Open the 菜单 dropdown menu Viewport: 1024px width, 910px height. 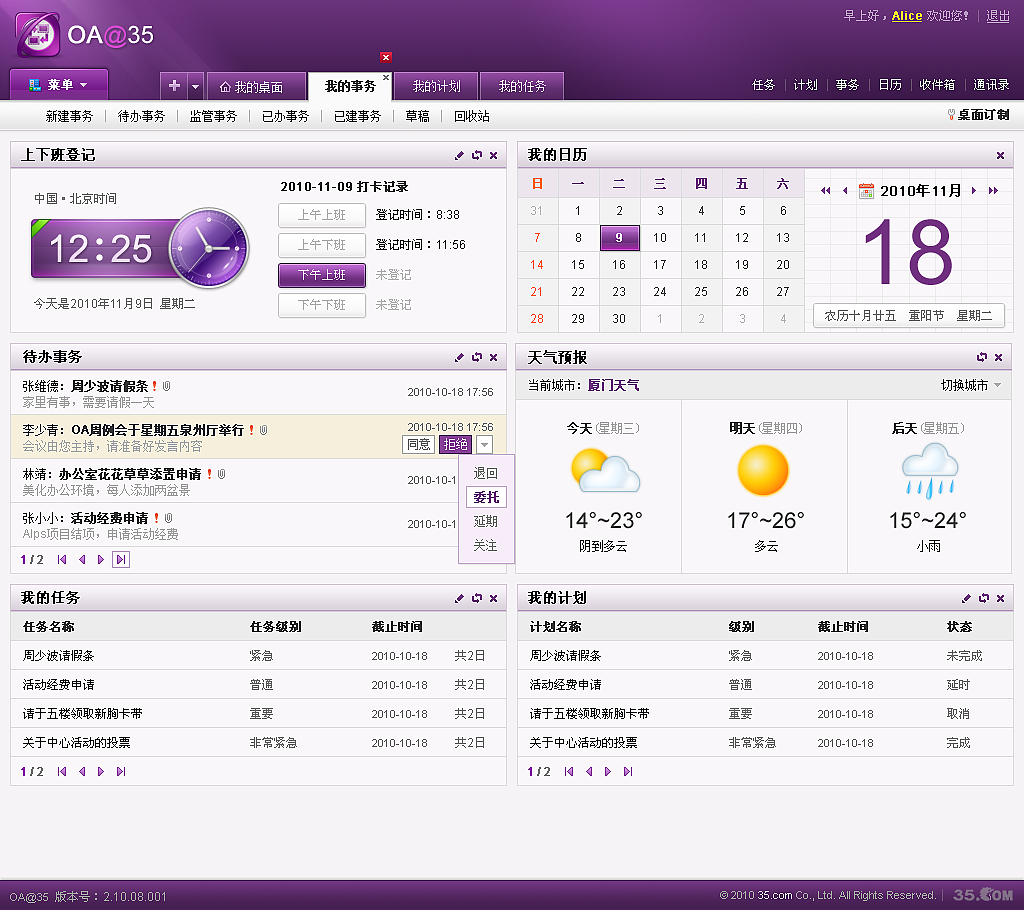(x=57, y=84)
